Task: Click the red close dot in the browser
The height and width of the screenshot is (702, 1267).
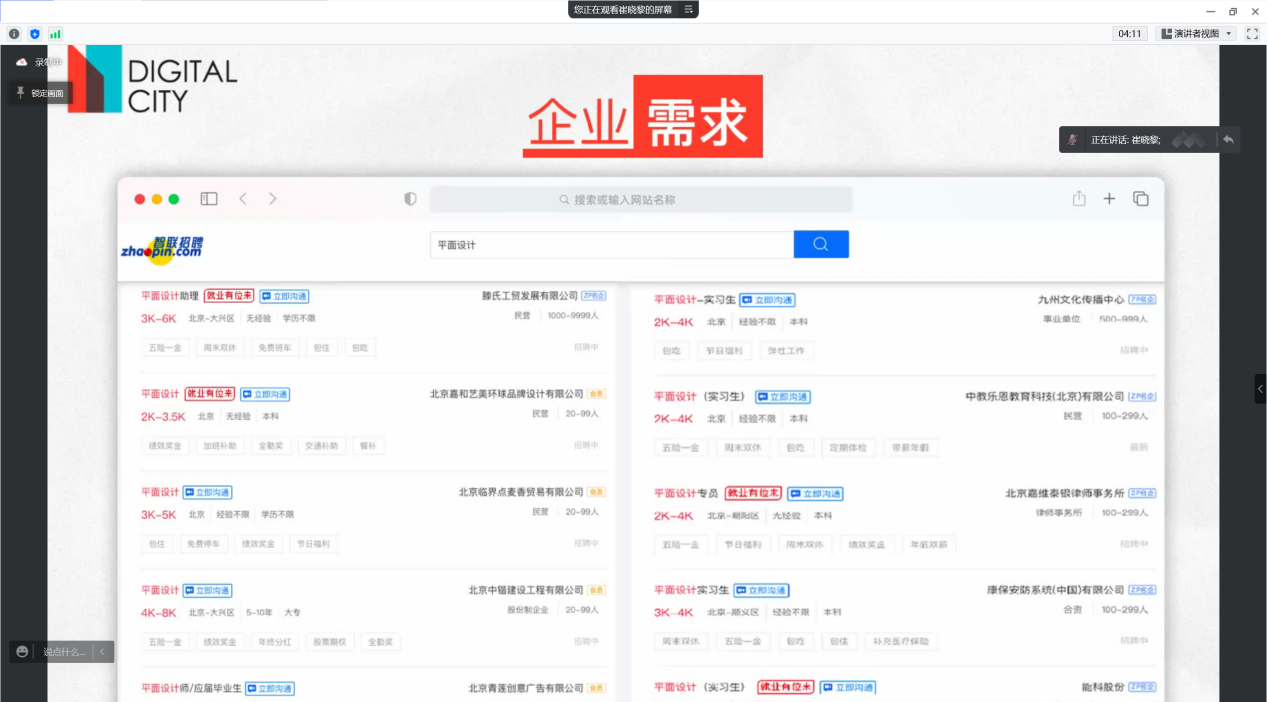Action: pos(140,199)
